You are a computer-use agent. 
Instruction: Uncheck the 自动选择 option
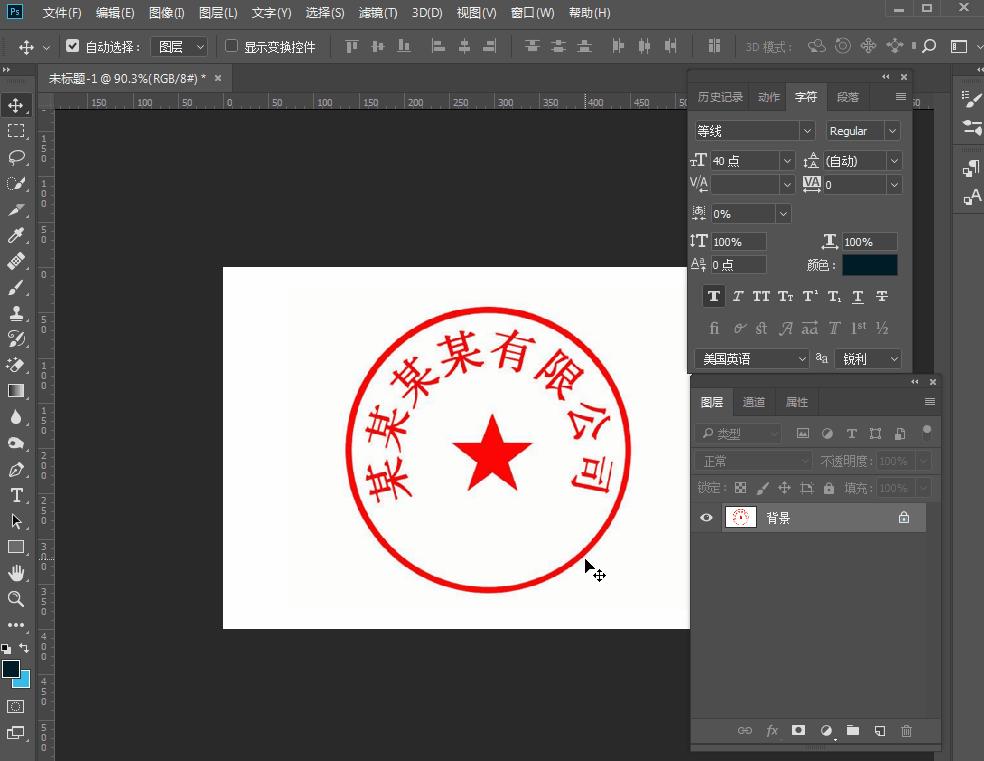[72, 45]
